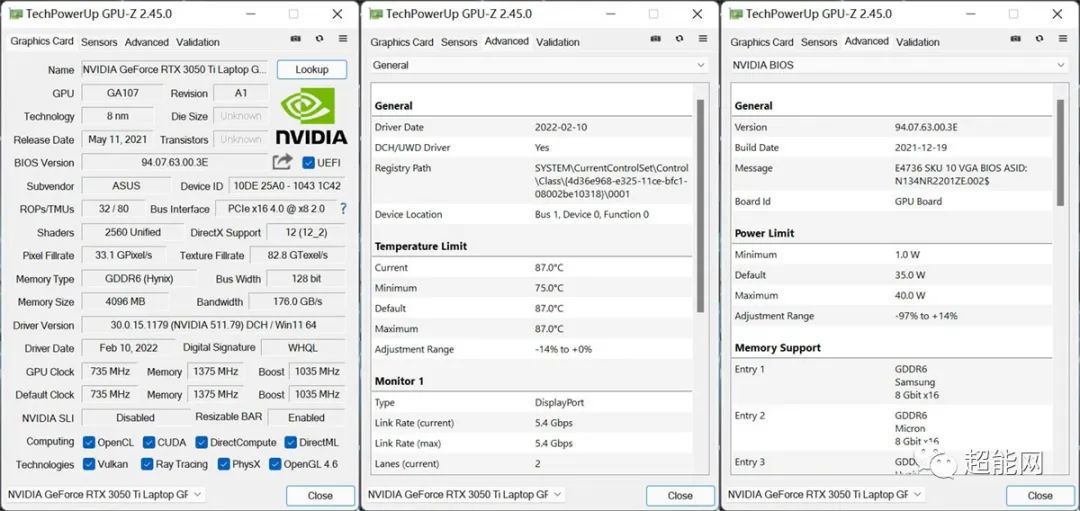Viewport: 1080px width, 511px height.
Task: Toggle the OpenCL checkbox
Action: point(89,442)
